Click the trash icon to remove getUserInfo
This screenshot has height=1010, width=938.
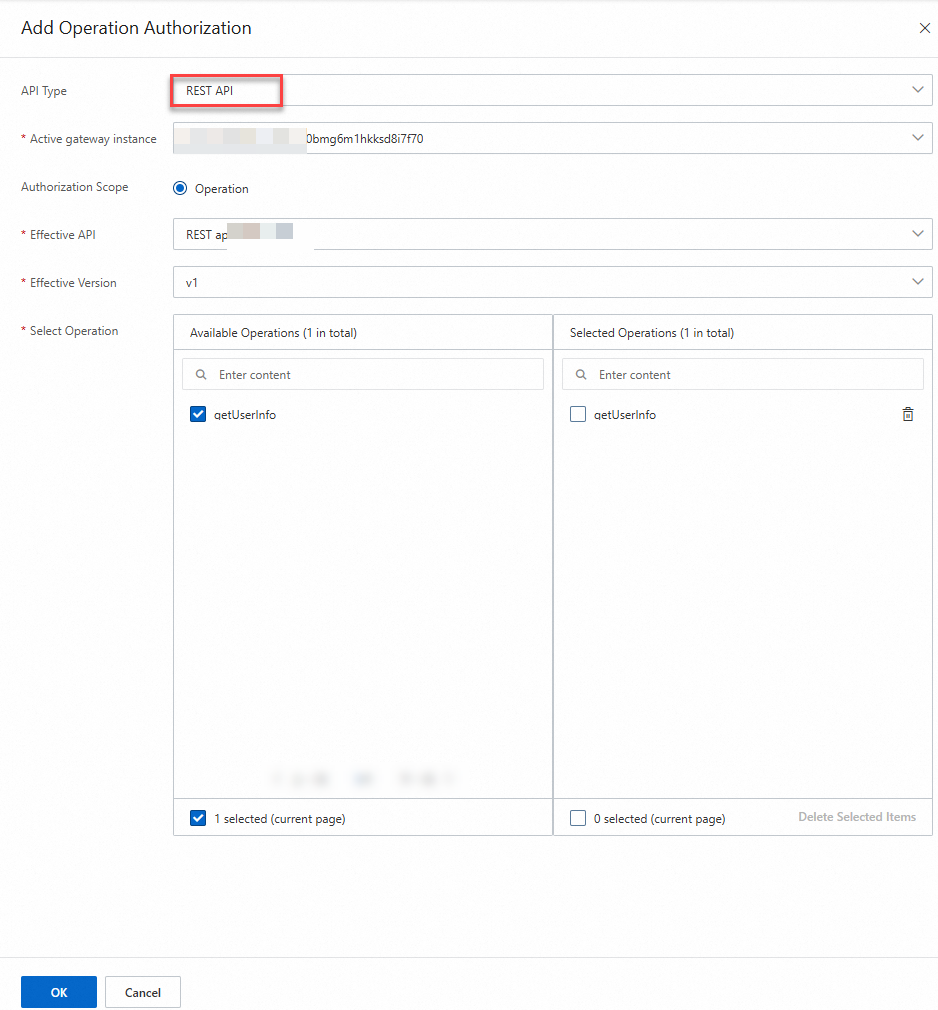click(x=907, y=413)
